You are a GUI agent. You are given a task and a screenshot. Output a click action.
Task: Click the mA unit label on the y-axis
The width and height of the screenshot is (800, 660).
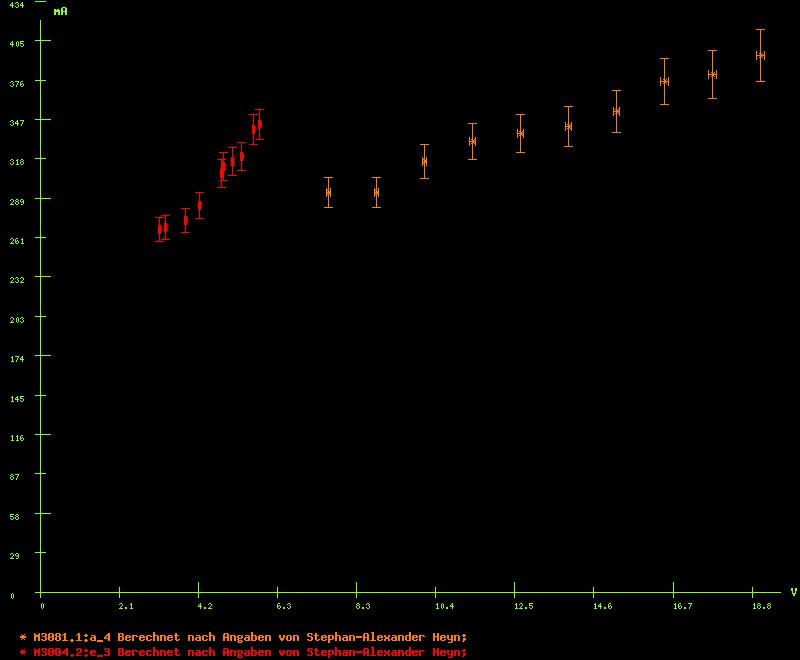pos(60,12)
